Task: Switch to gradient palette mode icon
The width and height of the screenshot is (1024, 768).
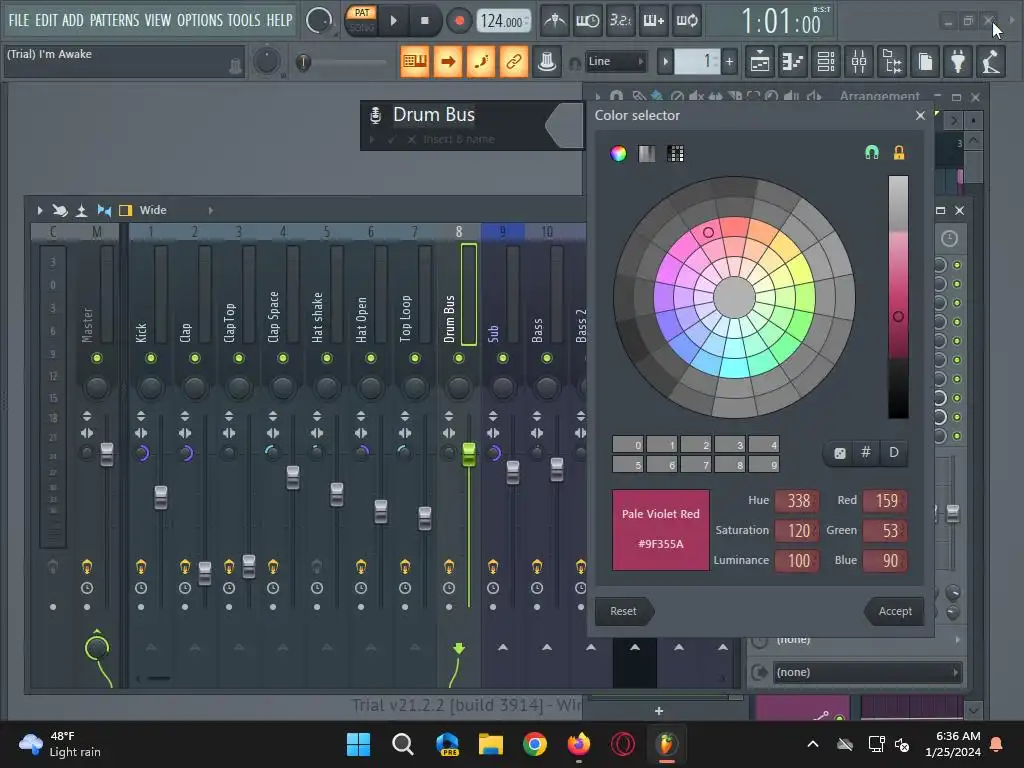Action: point(647,153)
